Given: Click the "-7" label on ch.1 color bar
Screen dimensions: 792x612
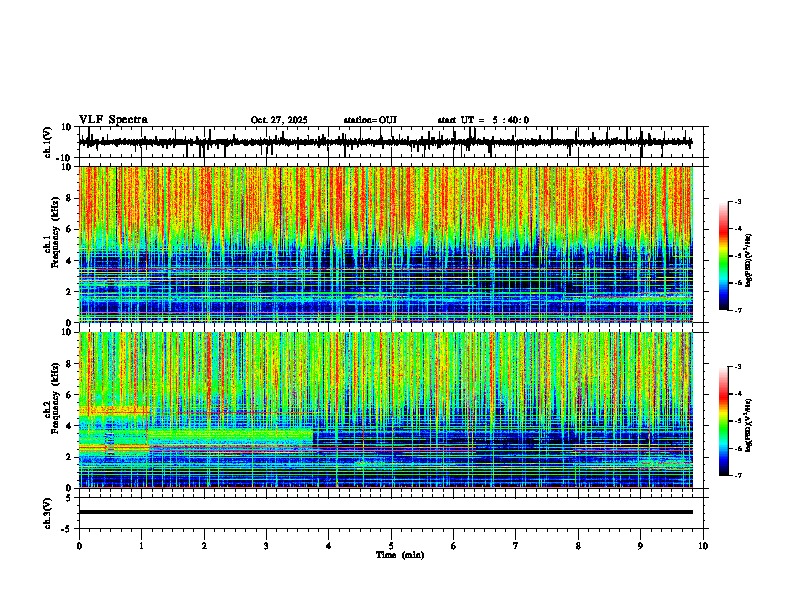Looking at the screenshot, I should 737,310.
